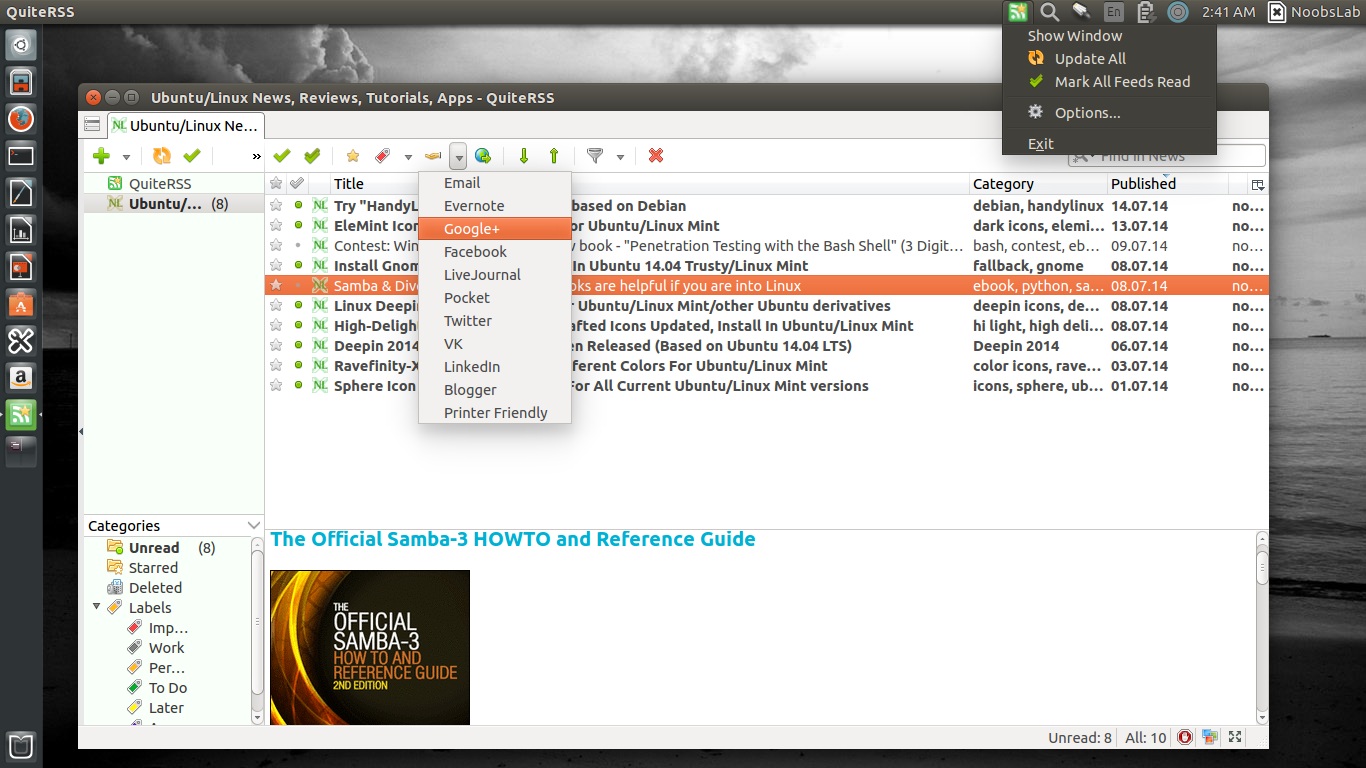
Task: Toggle read status dot on 'Linux Deepin' row
Action: pos(298,306)
